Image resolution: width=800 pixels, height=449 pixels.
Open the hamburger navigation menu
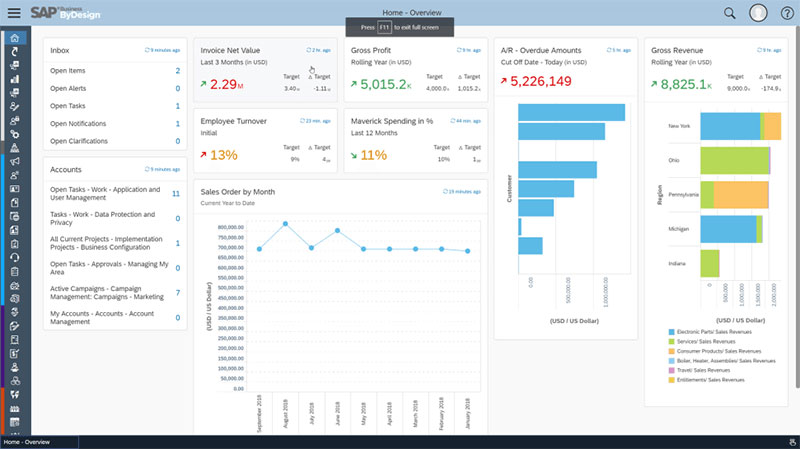click(14, 13)
